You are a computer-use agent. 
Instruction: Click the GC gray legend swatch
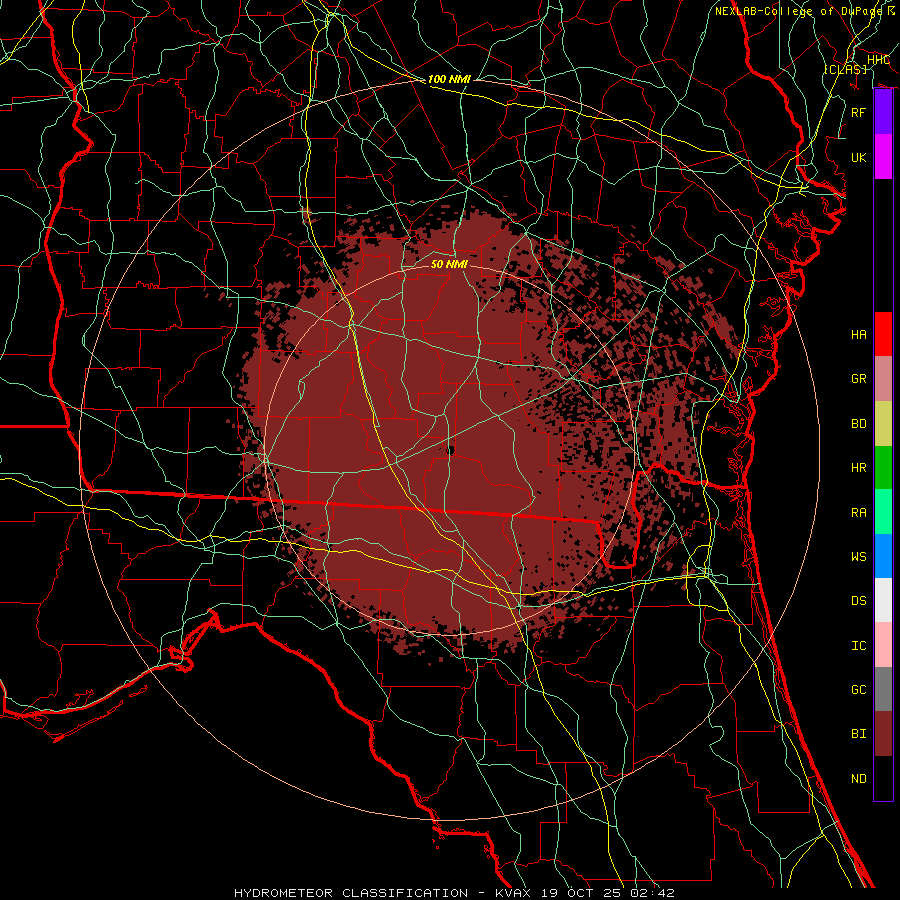tap(883, 689)
